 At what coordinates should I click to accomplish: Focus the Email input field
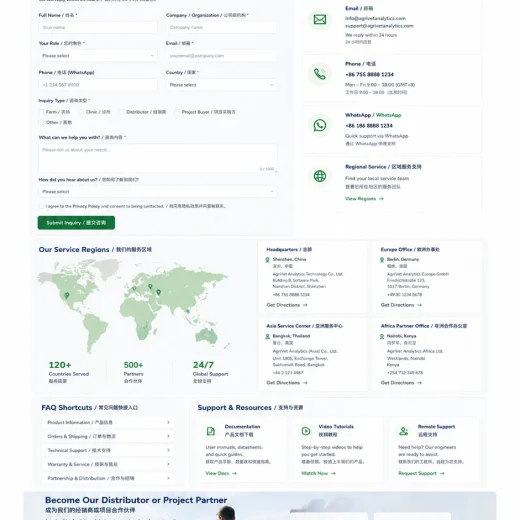click(221, 56)
